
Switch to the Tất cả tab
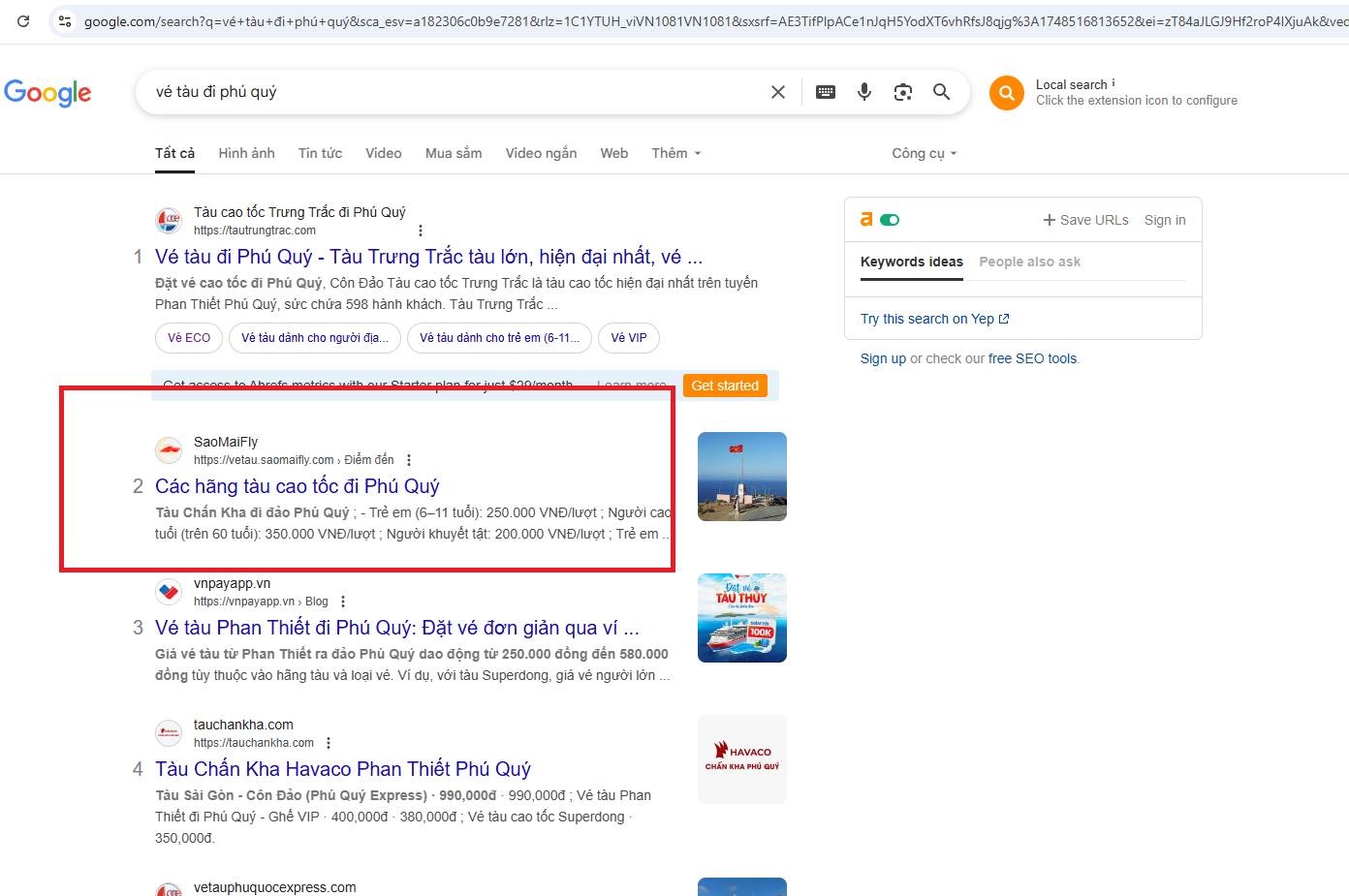tap(174, 153)
